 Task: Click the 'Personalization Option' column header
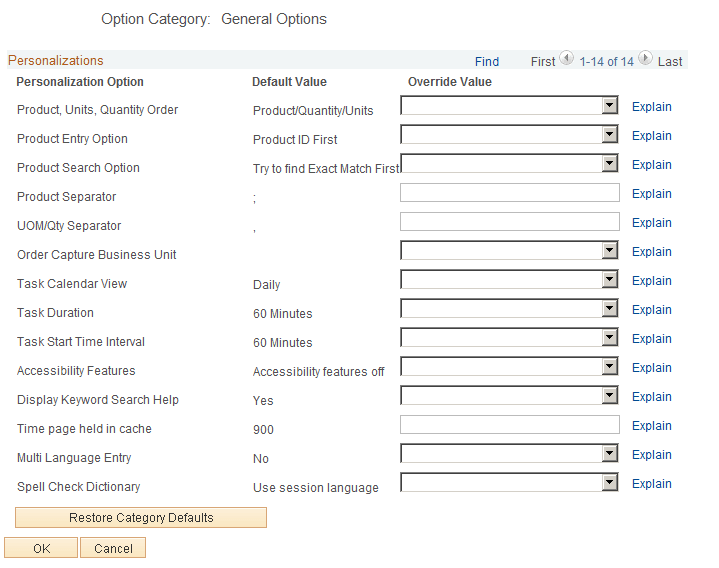pyautogui.click(x=80, y=82)
